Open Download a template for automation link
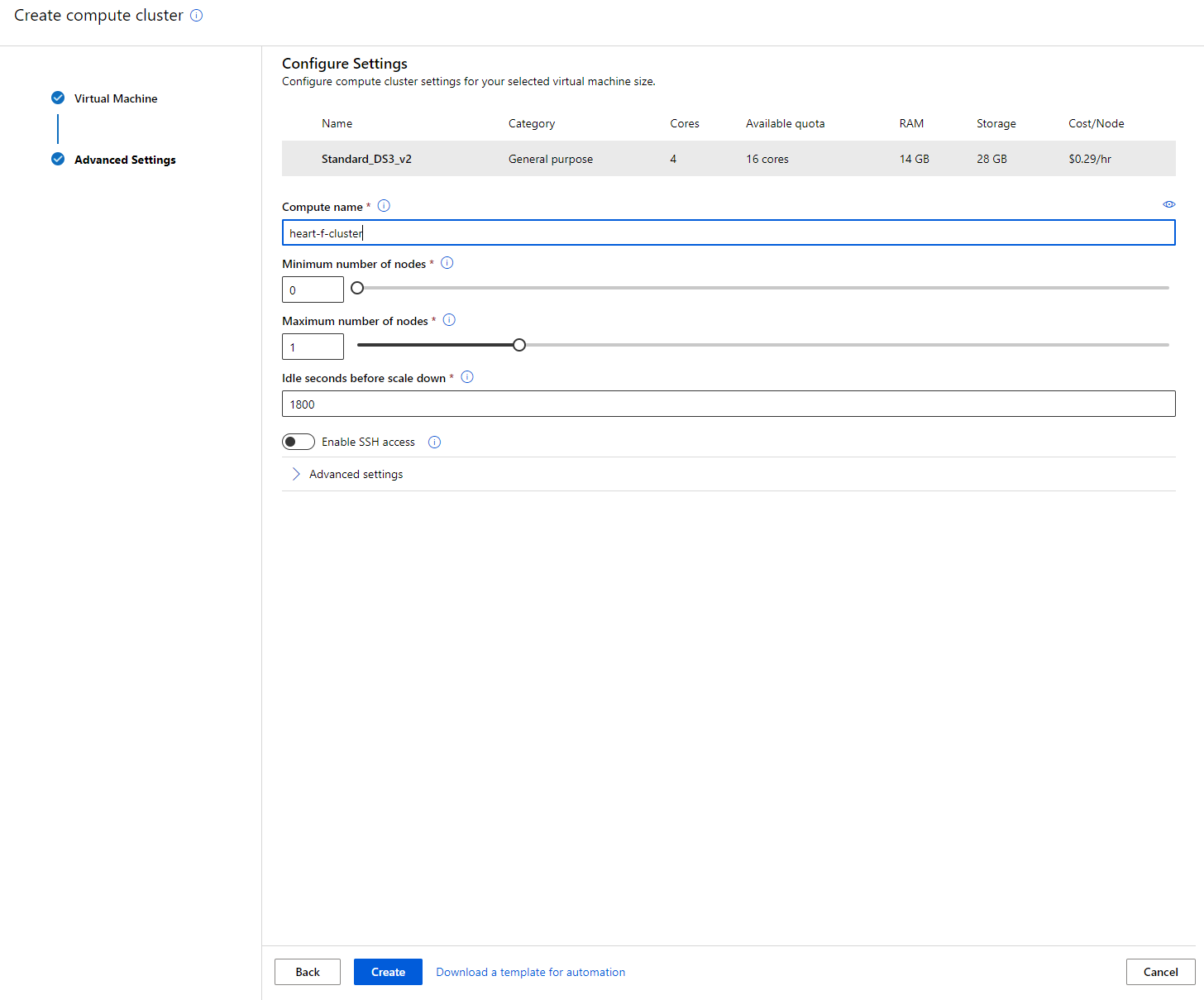1204x1000 pixels. tap(530, 972)
